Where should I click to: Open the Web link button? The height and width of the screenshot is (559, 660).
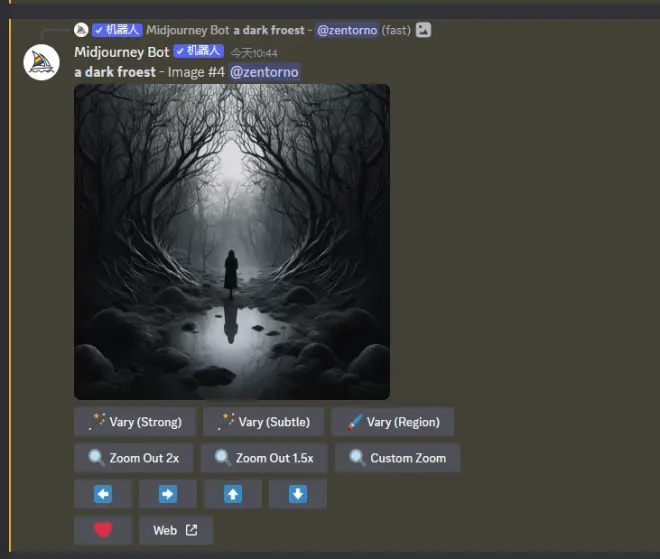175,530
